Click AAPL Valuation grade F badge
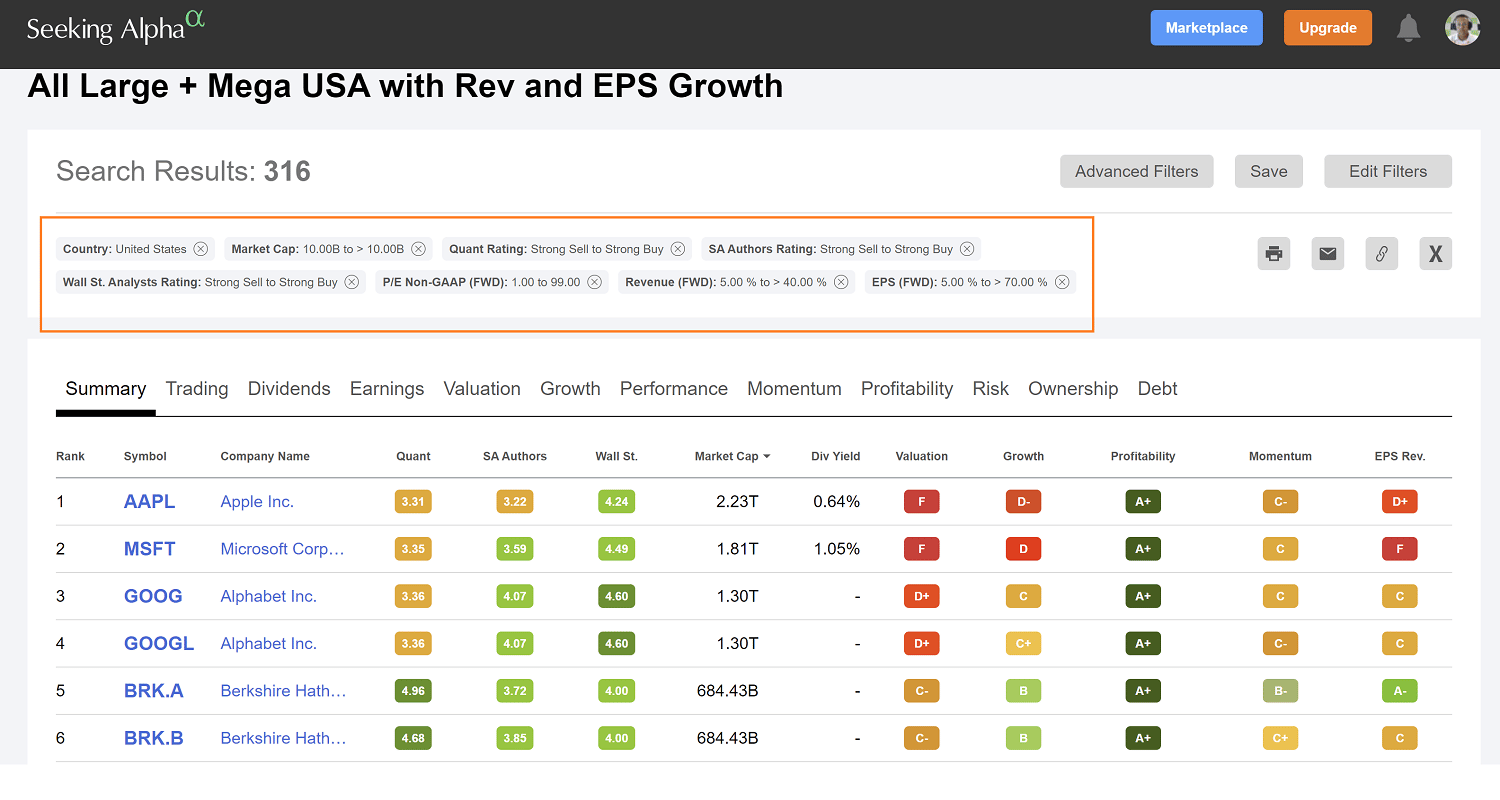The image size is (1500, 800). pos(921,502)
